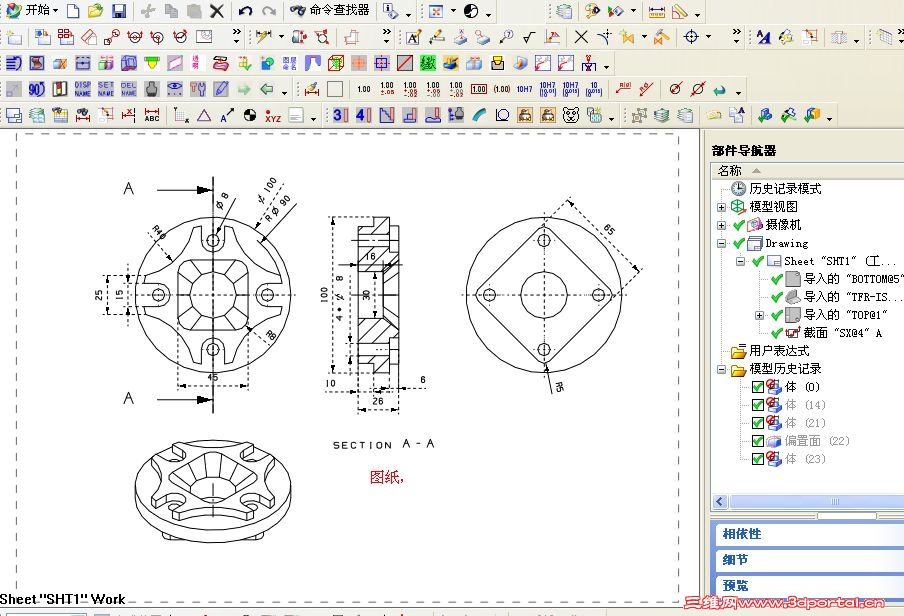This screenshot has height=616, width=904.
Task: Collapse the 模型历史记录 folder
Action: pos(721,369)
